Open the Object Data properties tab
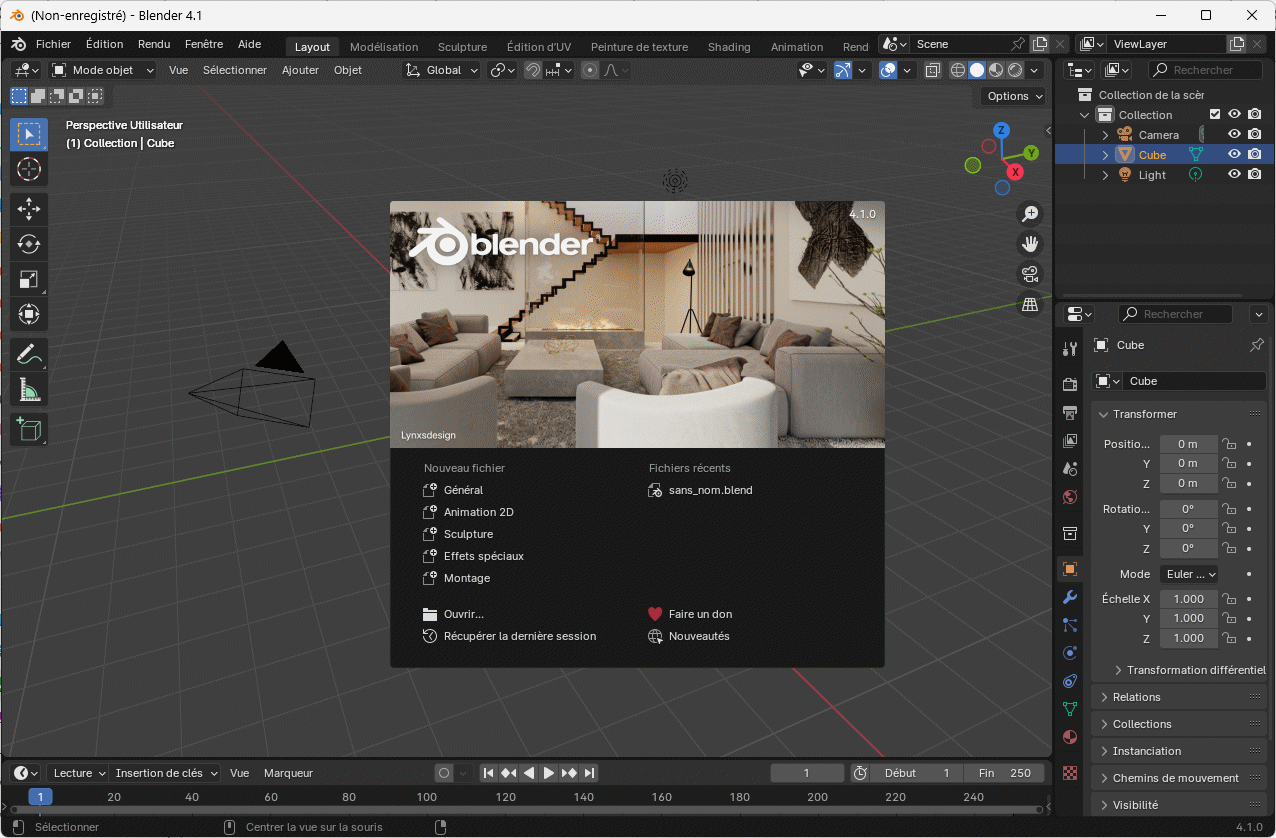The height and width of the screenshot is (838, 1276). (x=1070, y=709)
